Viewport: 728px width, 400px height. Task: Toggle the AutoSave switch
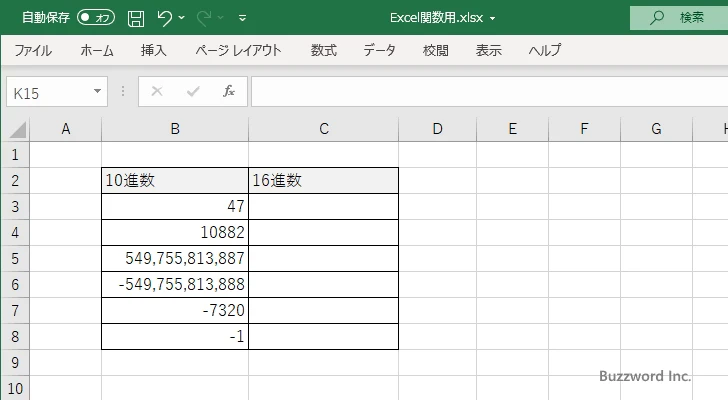point(96,17)
